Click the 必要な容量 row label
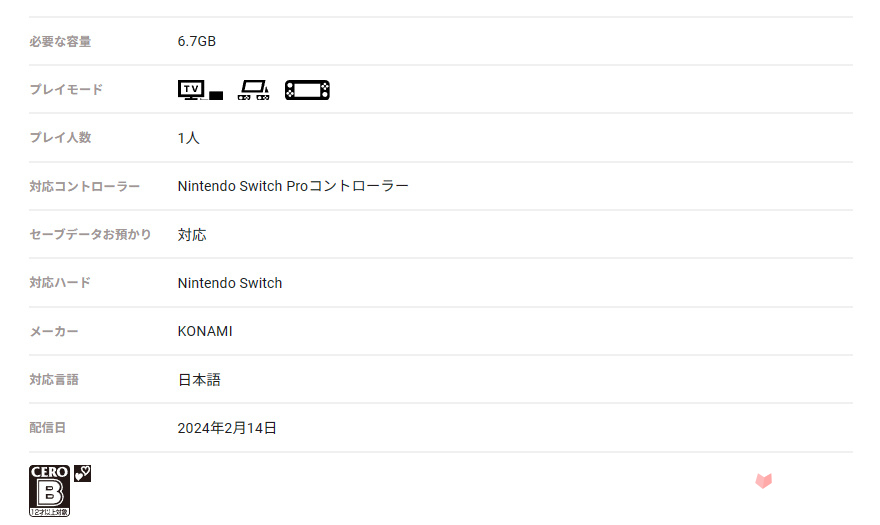 (x=60, y=42)
